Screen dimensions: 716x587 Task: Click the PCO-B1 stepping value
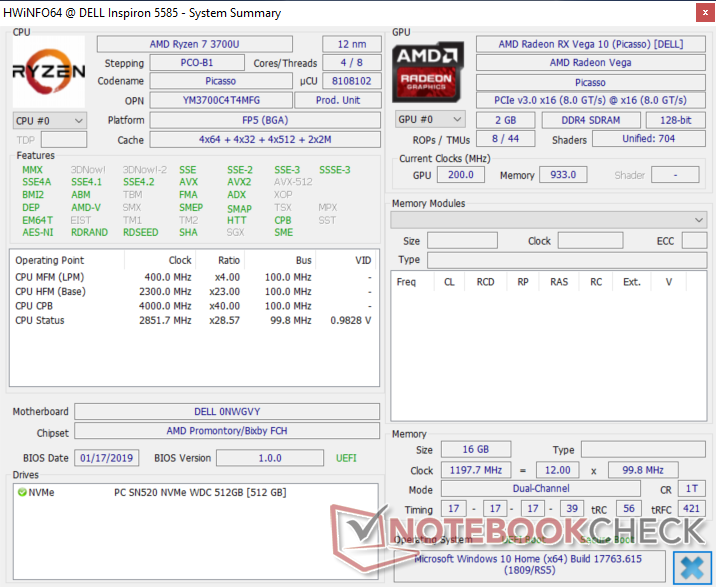click(197, 63)
